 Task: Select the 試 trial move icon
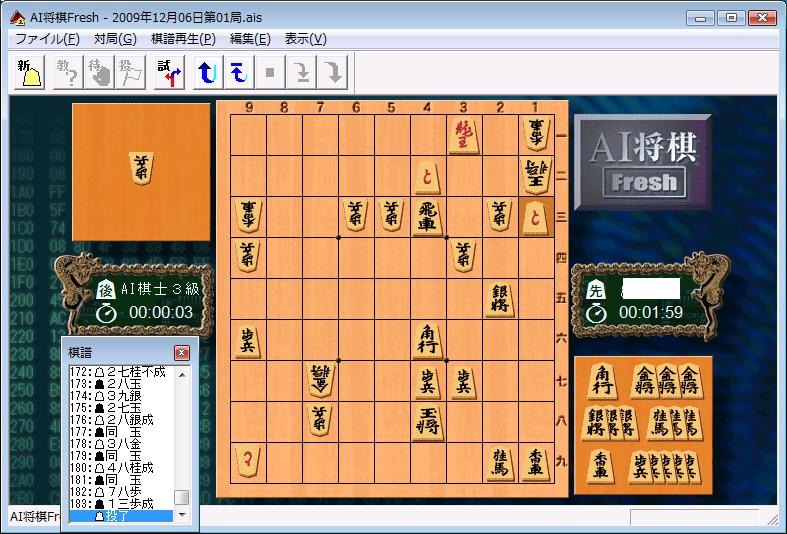pos(169,73)
